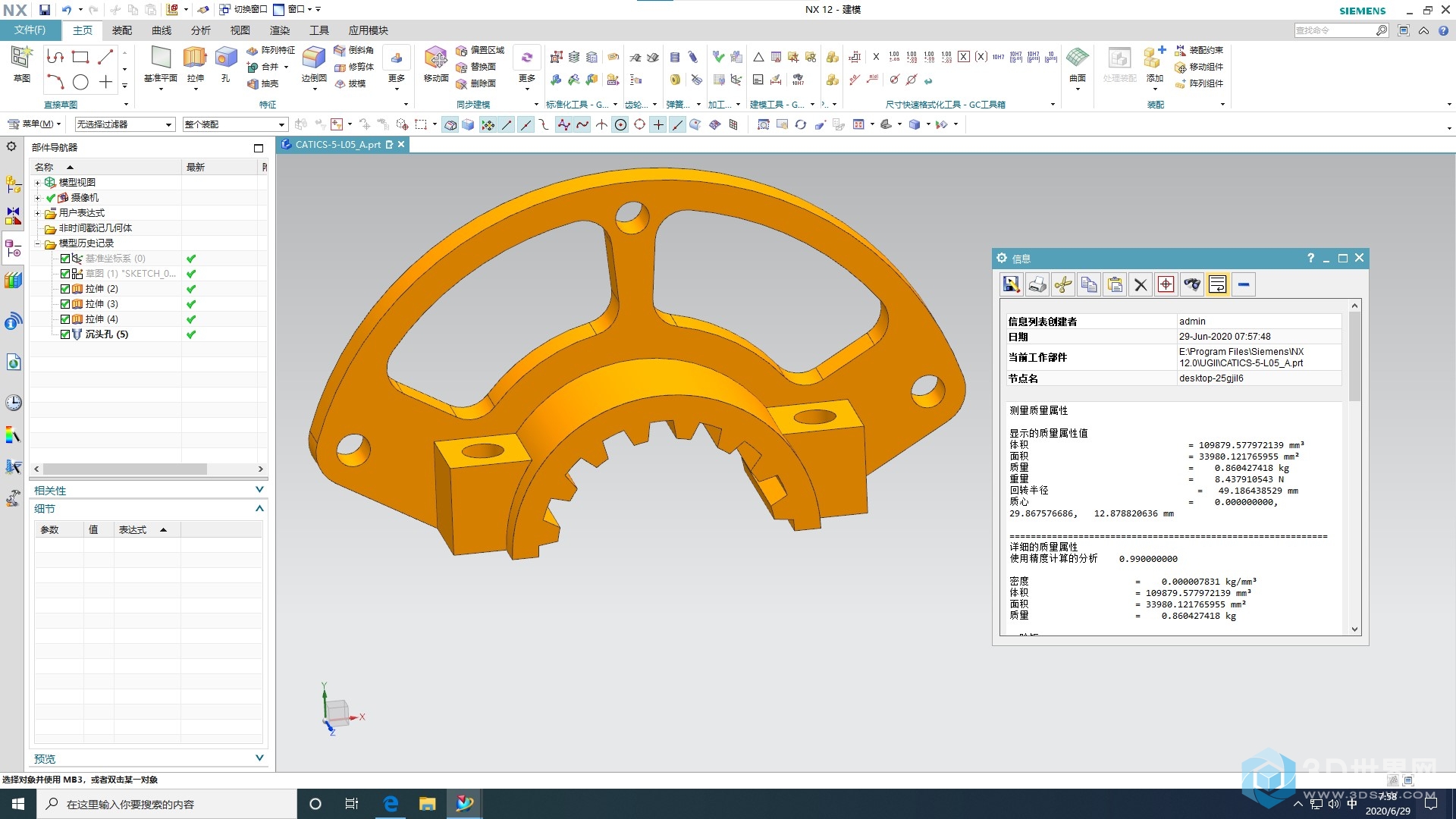This screenshot has height=819, width=1456.
Task: Click the 阵列组件 pattern component button
Action: point(1199,83)
